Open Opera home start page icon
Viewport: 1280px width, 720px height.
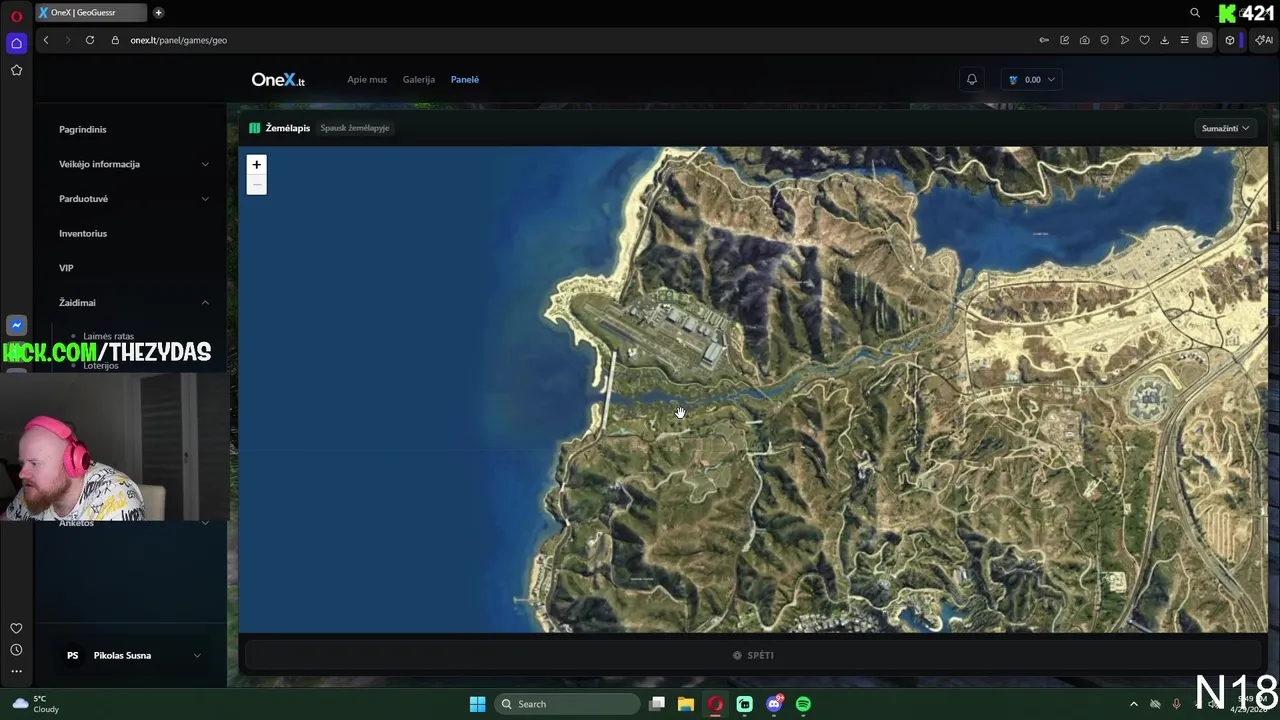tap(16, 43)
